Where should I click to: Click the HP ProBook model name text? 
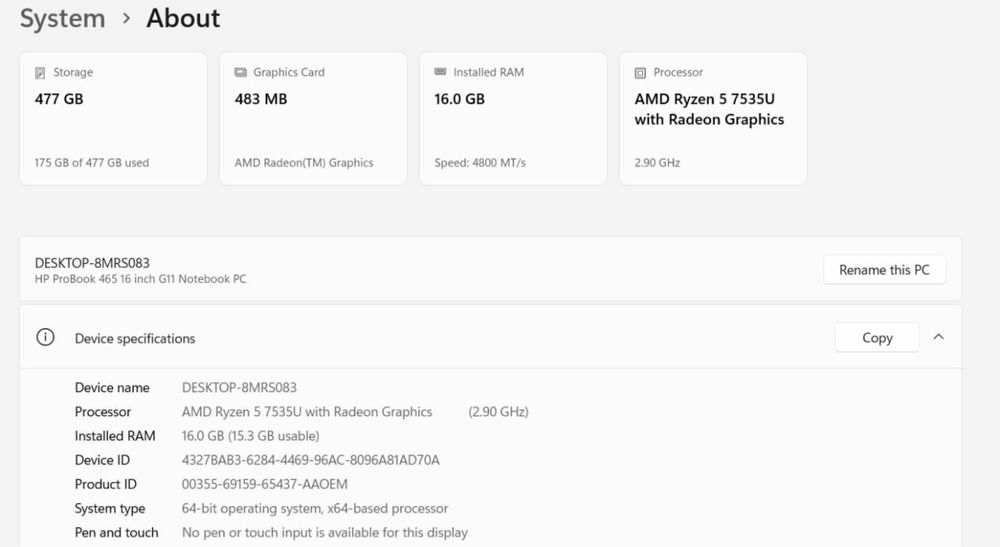coord(140,279)
